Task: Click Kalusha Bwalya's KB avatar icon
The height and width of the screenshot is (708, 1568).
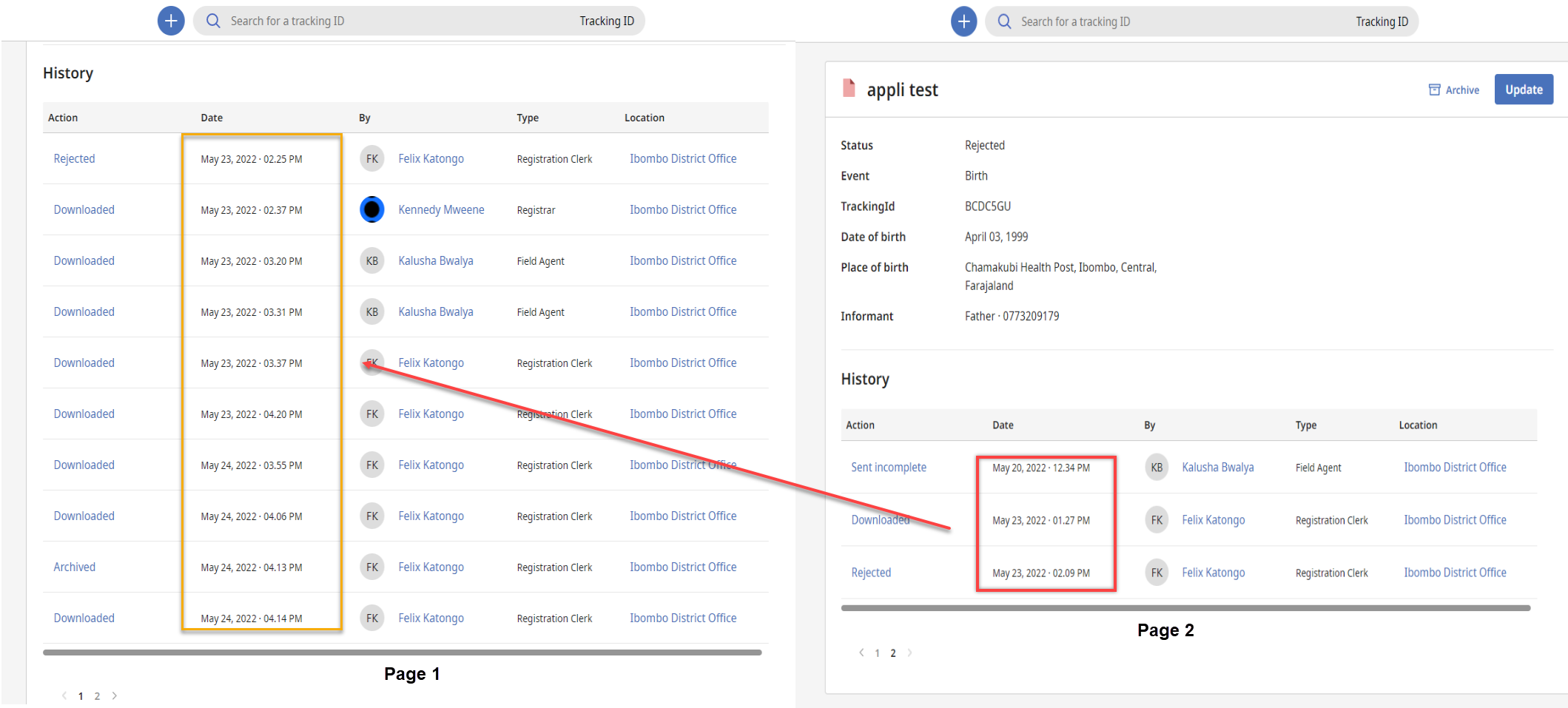Action: pyautogui.click(x=371, y=260)
